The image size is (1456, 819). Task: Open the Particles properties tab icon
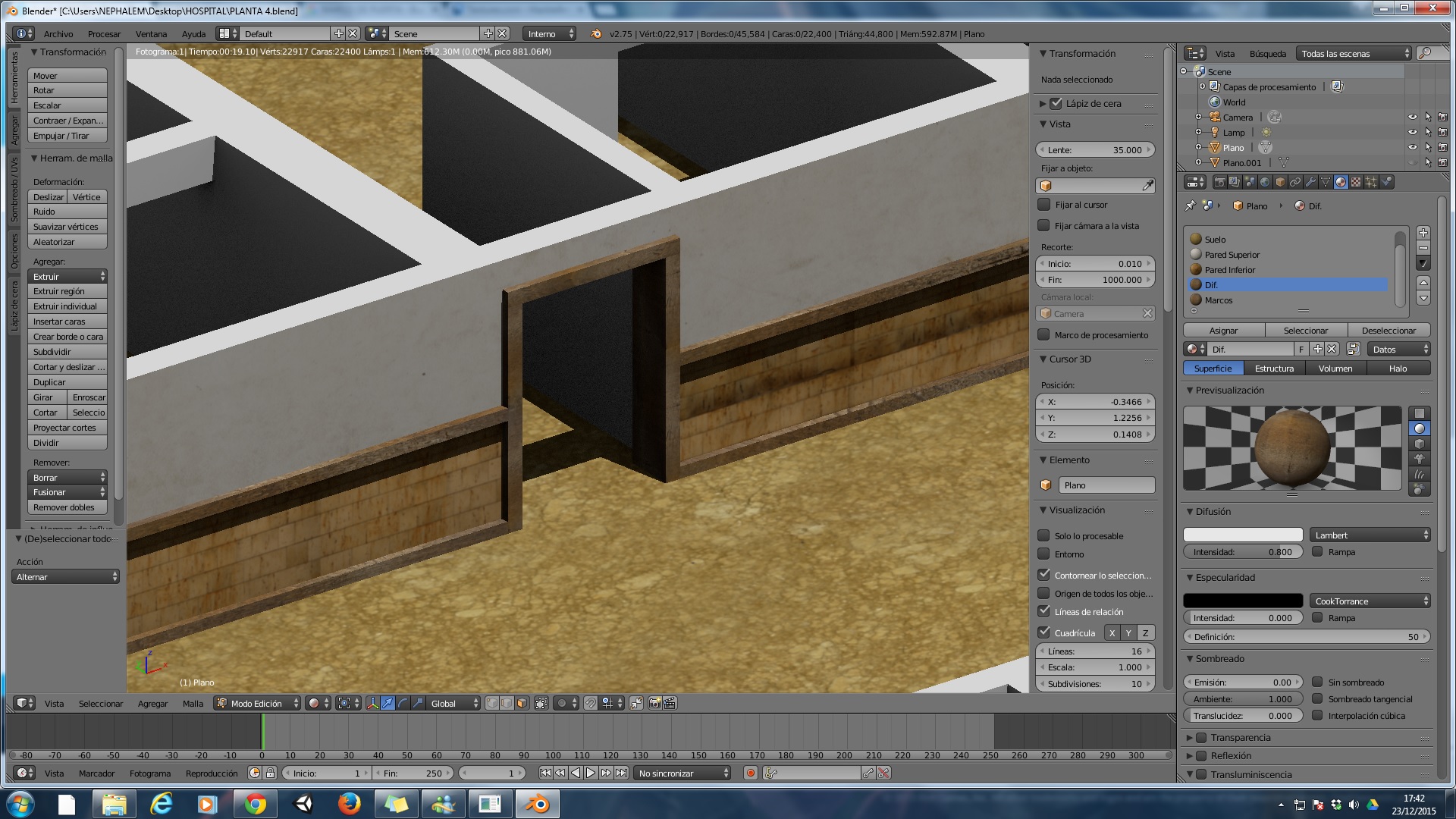click(x=1371, y=182)
